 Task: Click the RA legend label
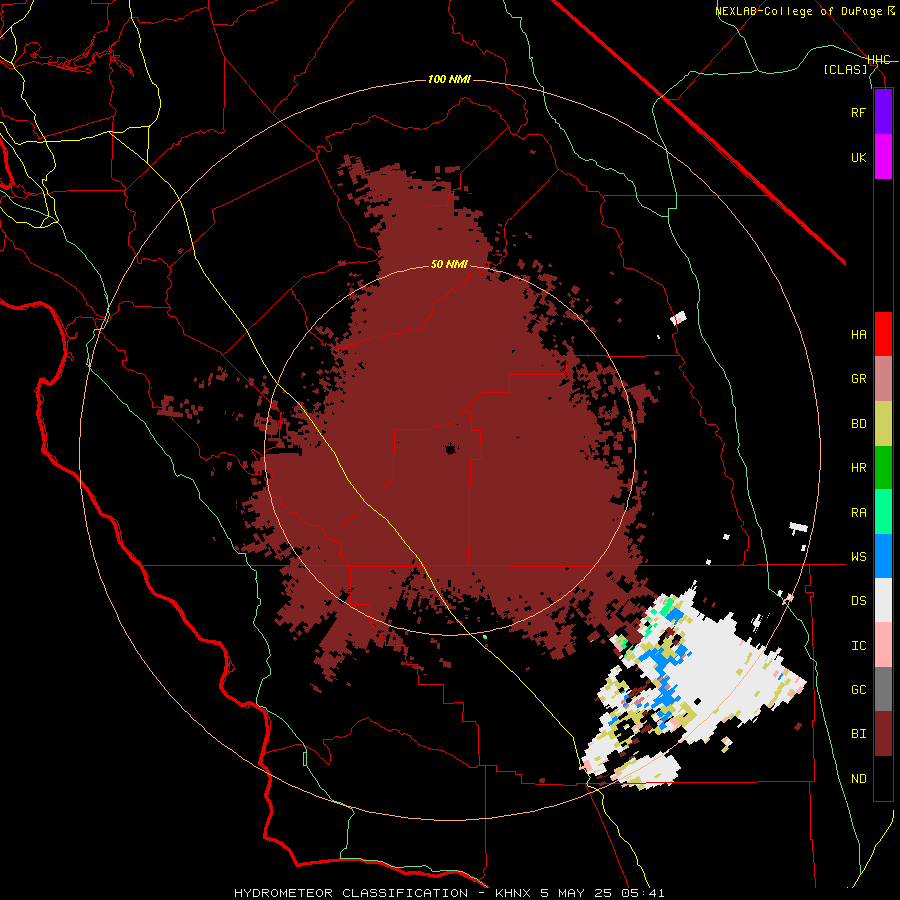coord(858,513)
